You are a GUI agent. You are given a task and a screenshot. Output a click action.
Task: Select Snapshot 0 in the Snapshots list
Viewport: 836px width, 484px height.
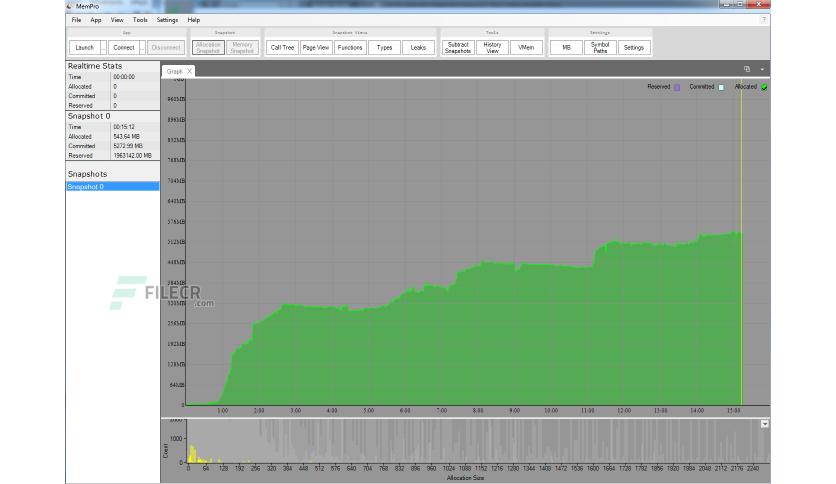[112, 187]
